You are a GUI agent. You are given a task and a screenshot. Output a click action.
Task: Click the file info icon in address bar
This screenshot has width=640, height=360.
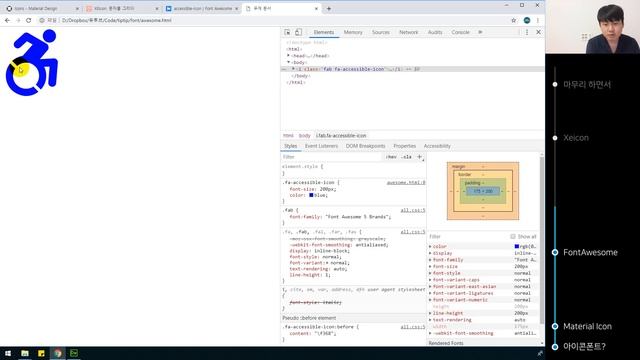click(42, 20)
